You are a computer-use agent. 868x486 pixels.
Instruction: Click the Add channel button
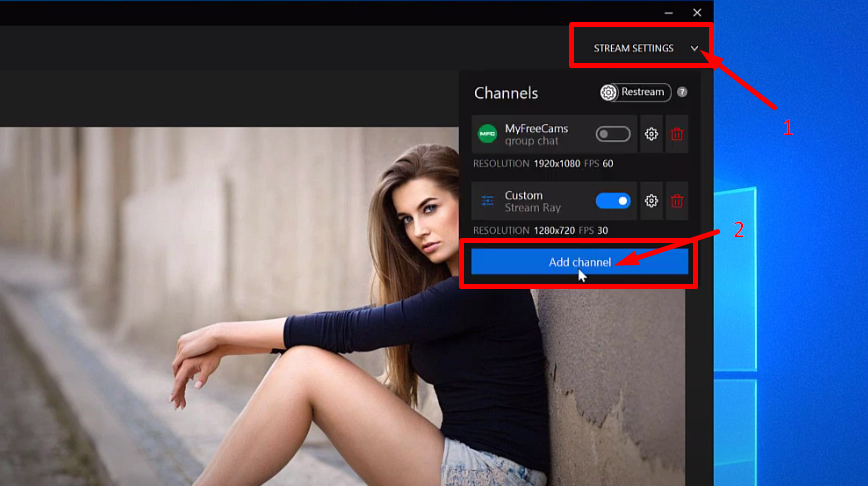pos(580,262)
